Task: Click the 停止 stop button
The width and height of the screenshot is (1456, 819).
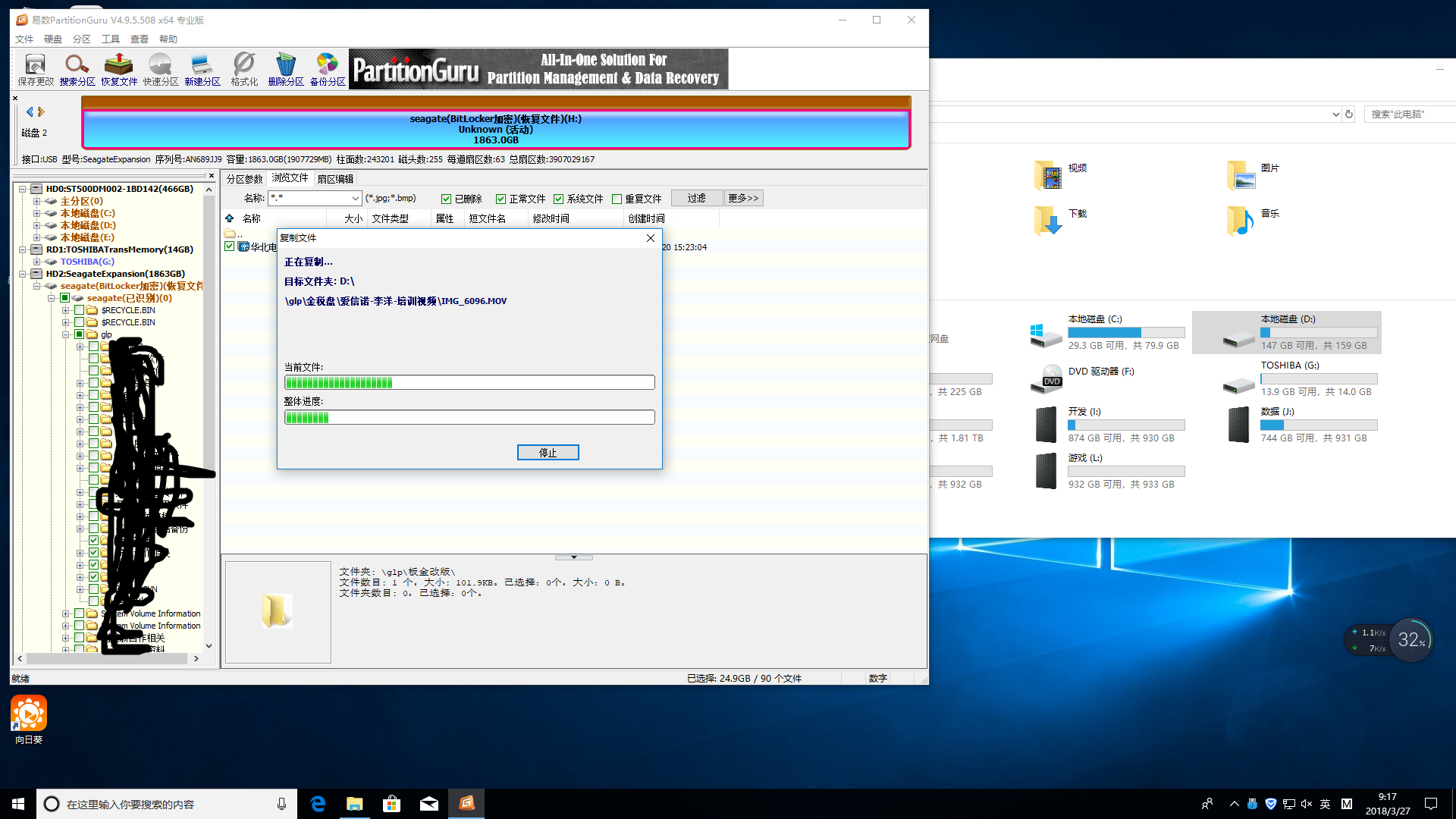Action: click(548, 453)
